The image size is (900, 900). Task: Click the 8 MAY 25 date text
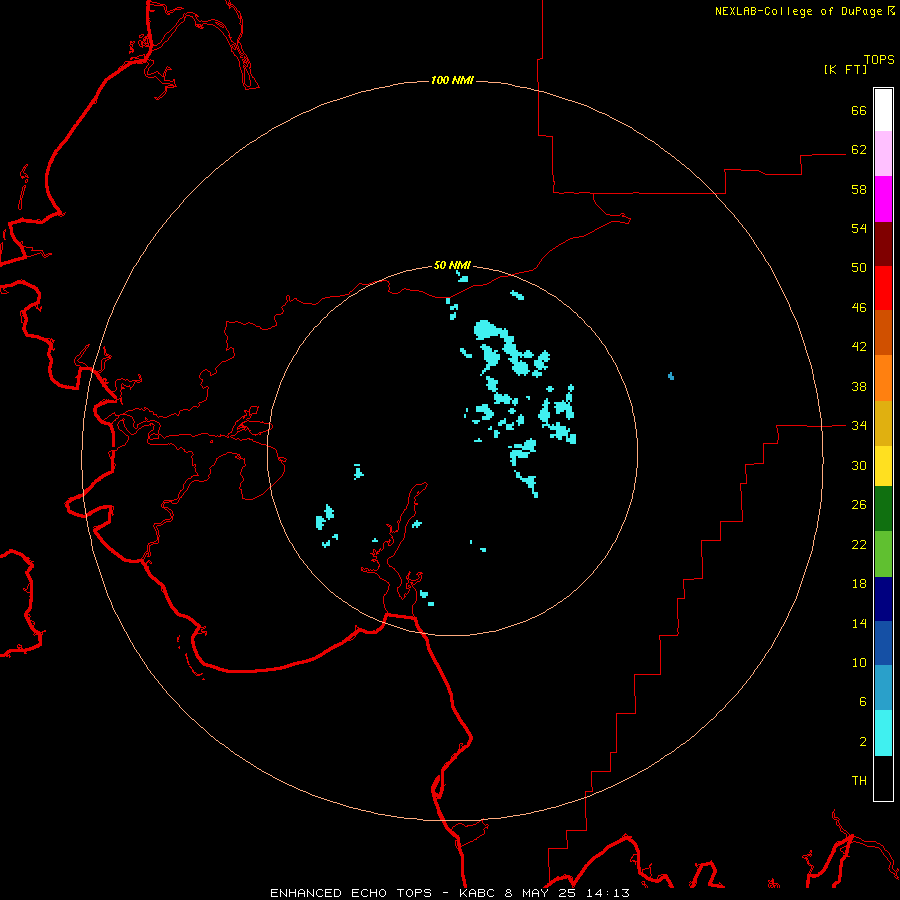click(x=542, y=893)
